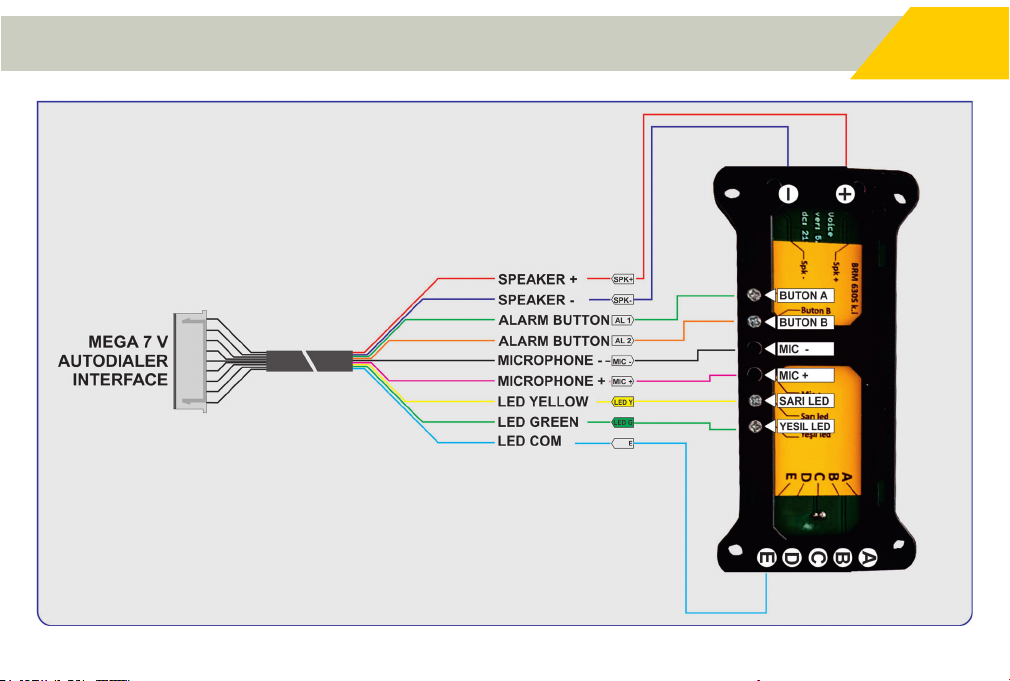Select the SARI LED board label
Image resolution: width=1010 pixels, height=681 pixels.
point(806,401)
